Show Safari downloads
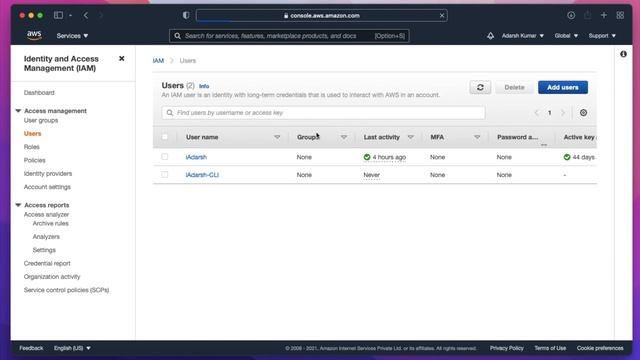 click(571, 16)
